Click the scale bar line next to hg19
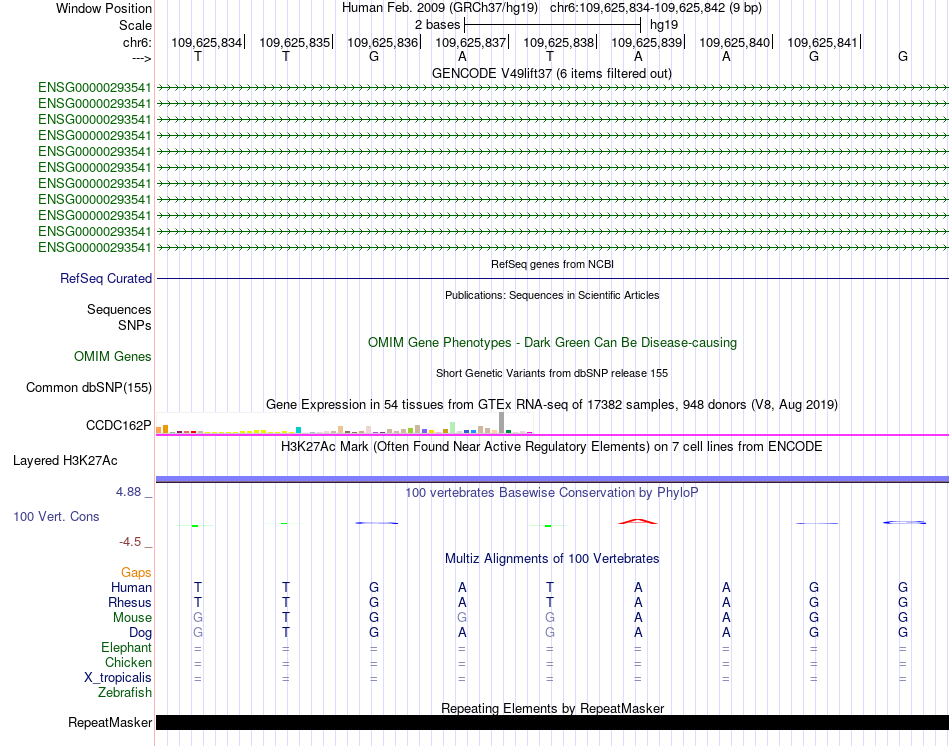The height and width of the screenshot is (746, 950). point(552,25)
